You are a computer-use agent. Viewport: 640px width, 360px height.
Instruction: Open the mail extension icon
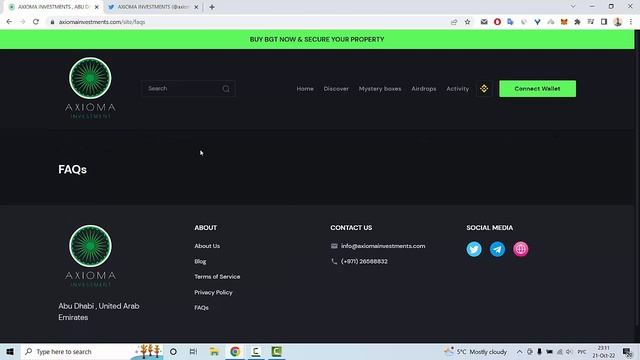tap(484, 22)
